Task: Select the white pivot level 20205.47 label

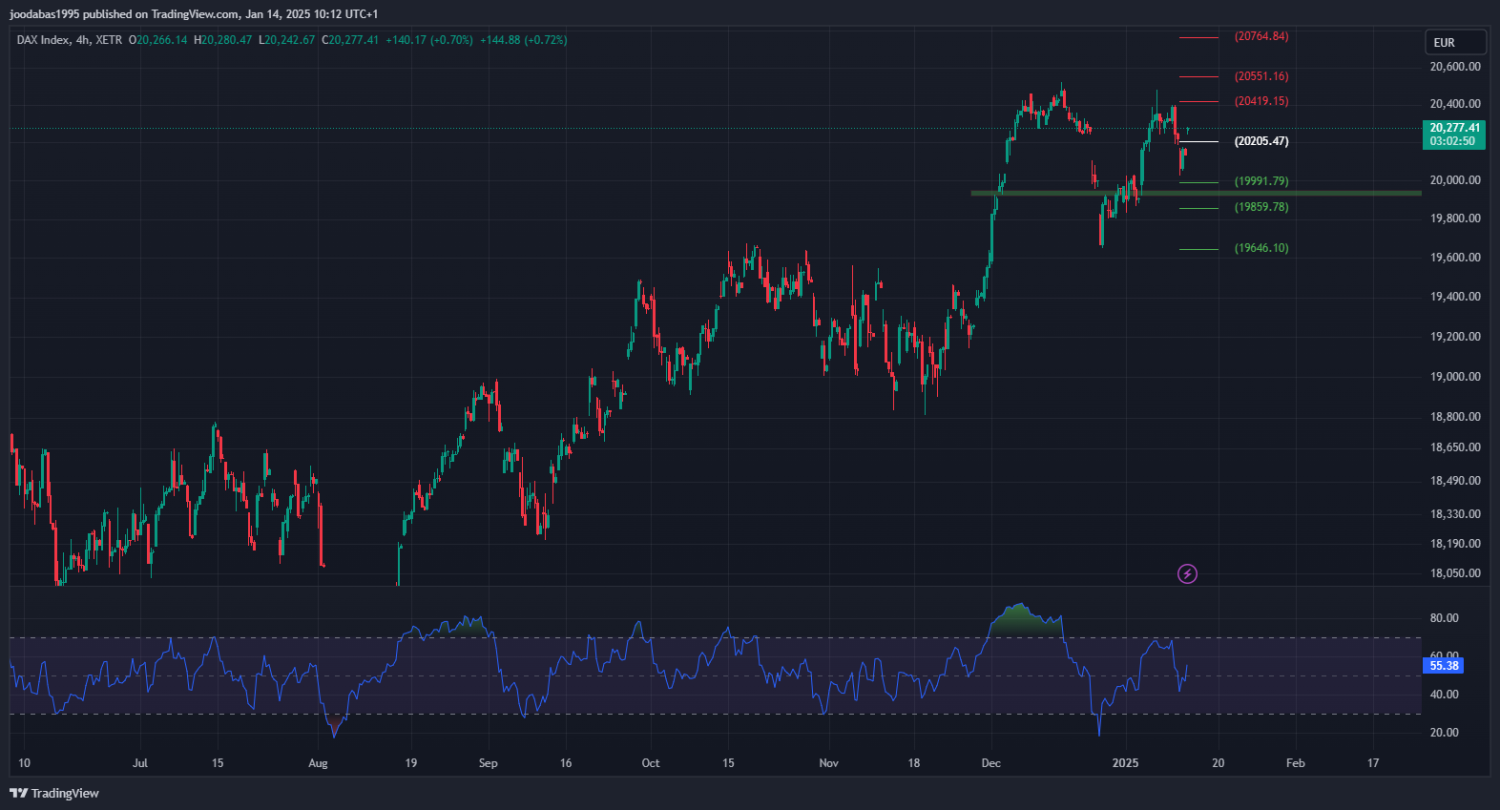Action: 1261,141
